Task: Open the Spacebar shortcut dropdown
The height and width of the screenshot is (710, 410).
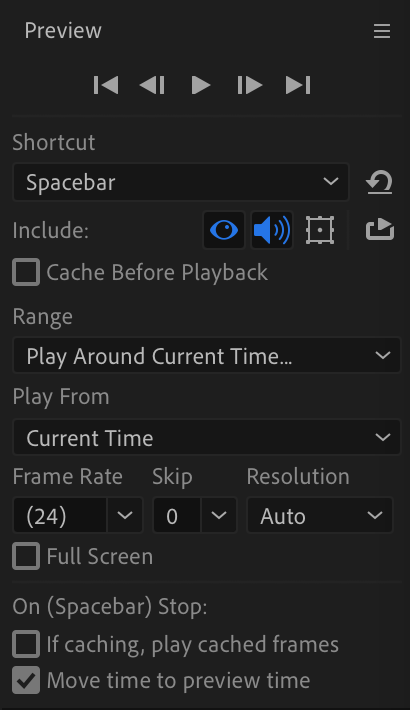Action: [181, 182]
